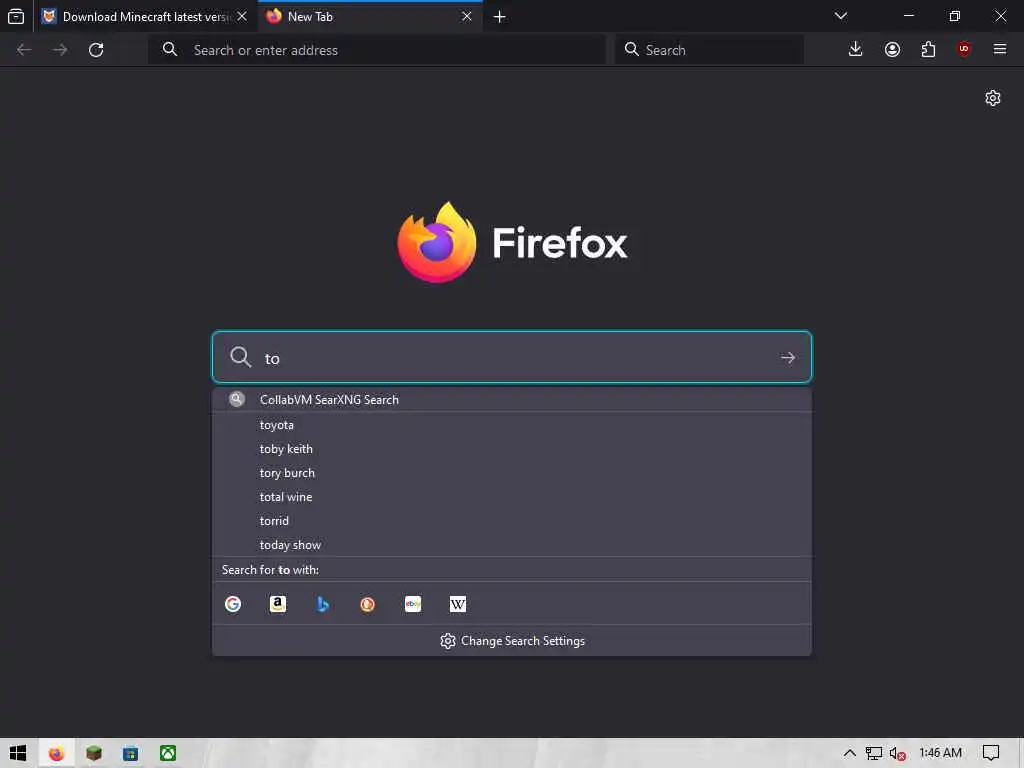Choose the 'tory burch' suggestion

pyautogui.click(x=512, y=473)
